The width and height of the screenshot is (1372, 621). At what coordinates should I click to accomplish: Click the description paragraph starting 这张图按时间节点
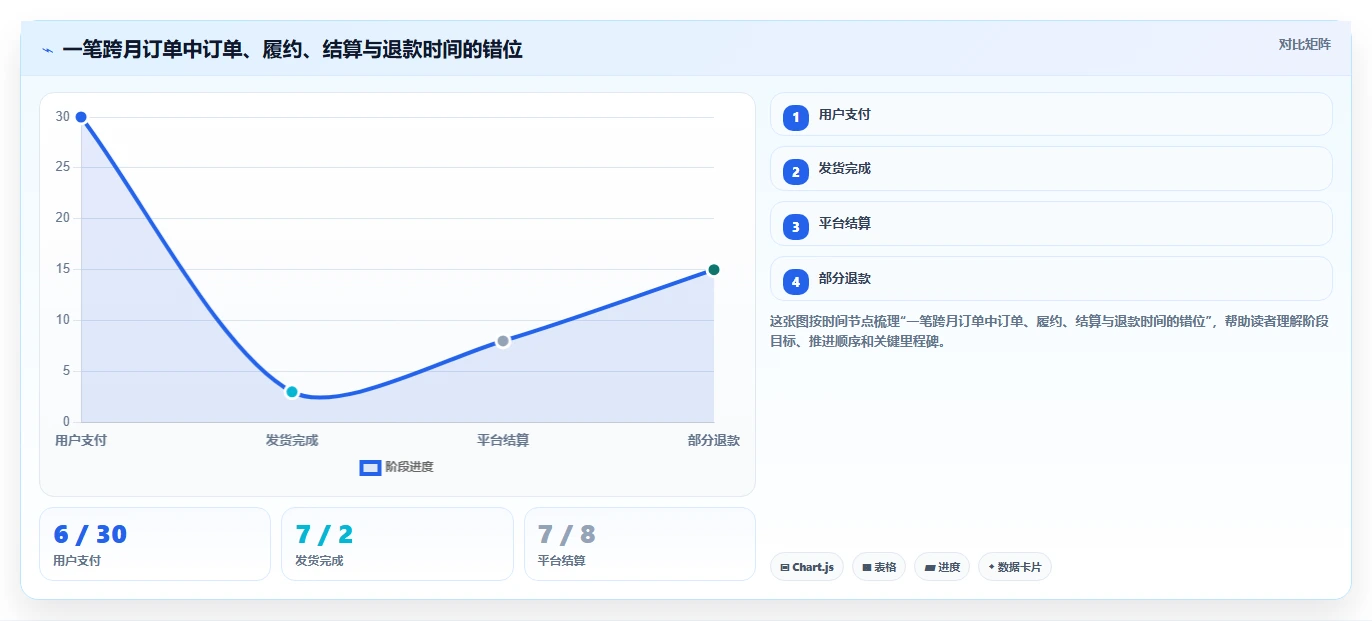tap(1049, 331)
